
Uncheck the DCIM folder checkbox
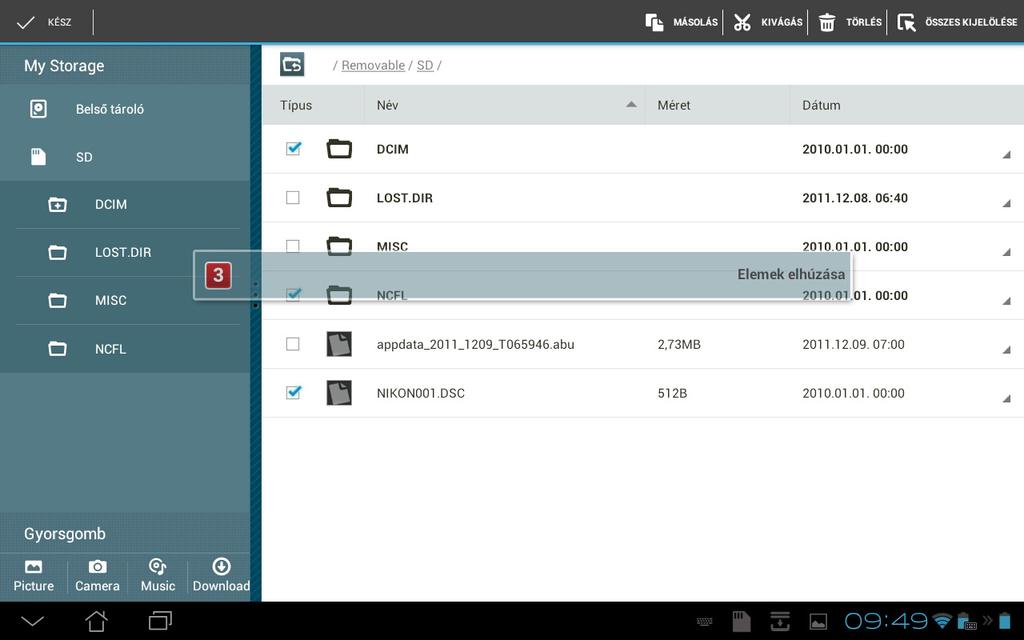coord(293,148)
